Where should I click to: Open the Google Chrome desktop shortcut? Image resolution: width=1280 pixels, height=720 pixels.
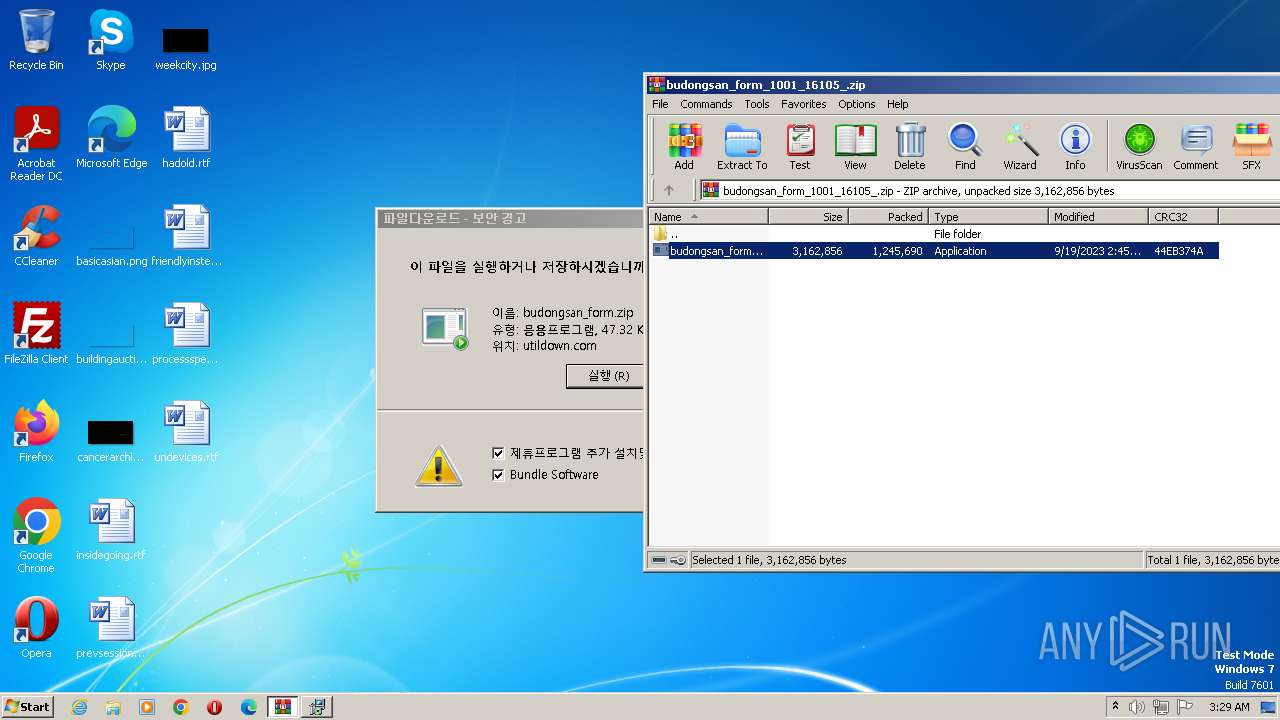click(36, 535)
